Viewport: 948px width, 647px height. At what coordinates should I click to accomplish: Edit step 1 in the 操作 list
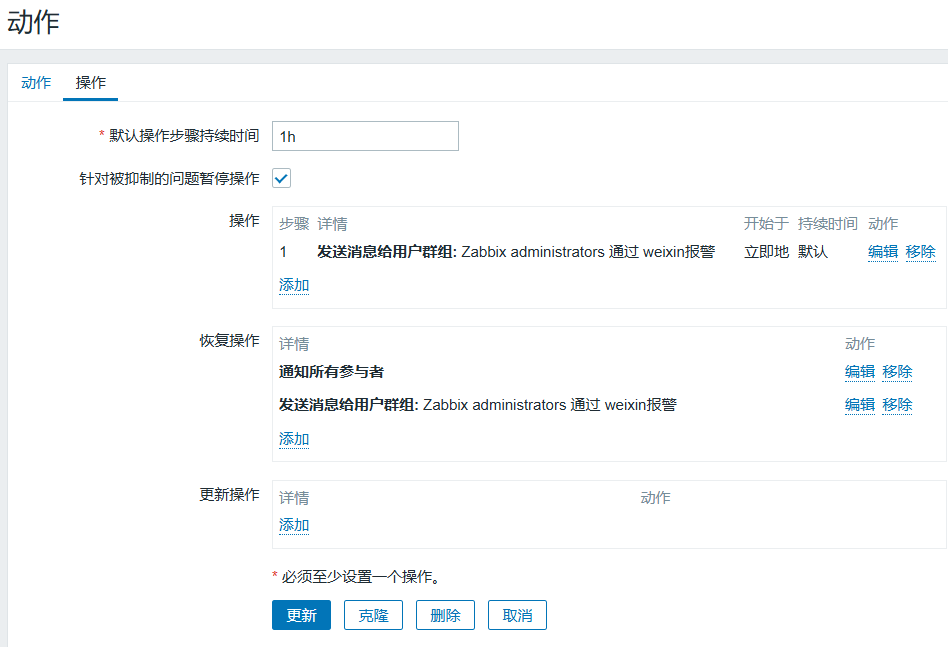coord(882,252)
